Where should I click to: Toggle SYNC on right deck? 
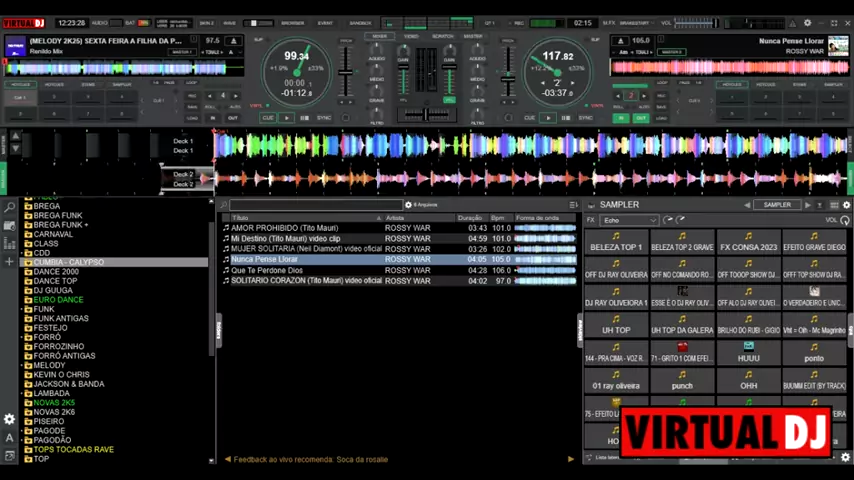click(585, 118)
